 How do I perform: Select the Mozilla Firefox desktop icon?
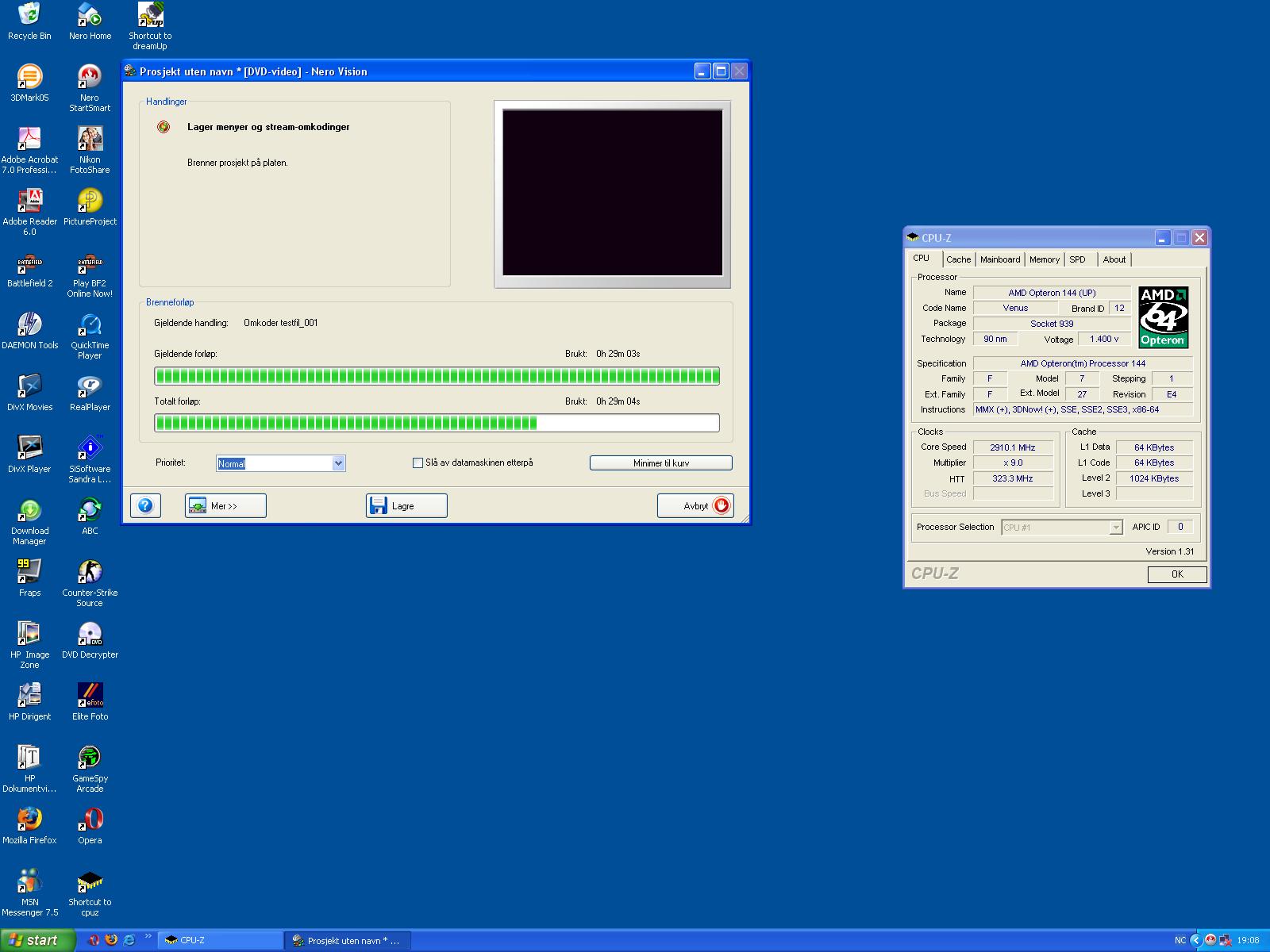29,826
